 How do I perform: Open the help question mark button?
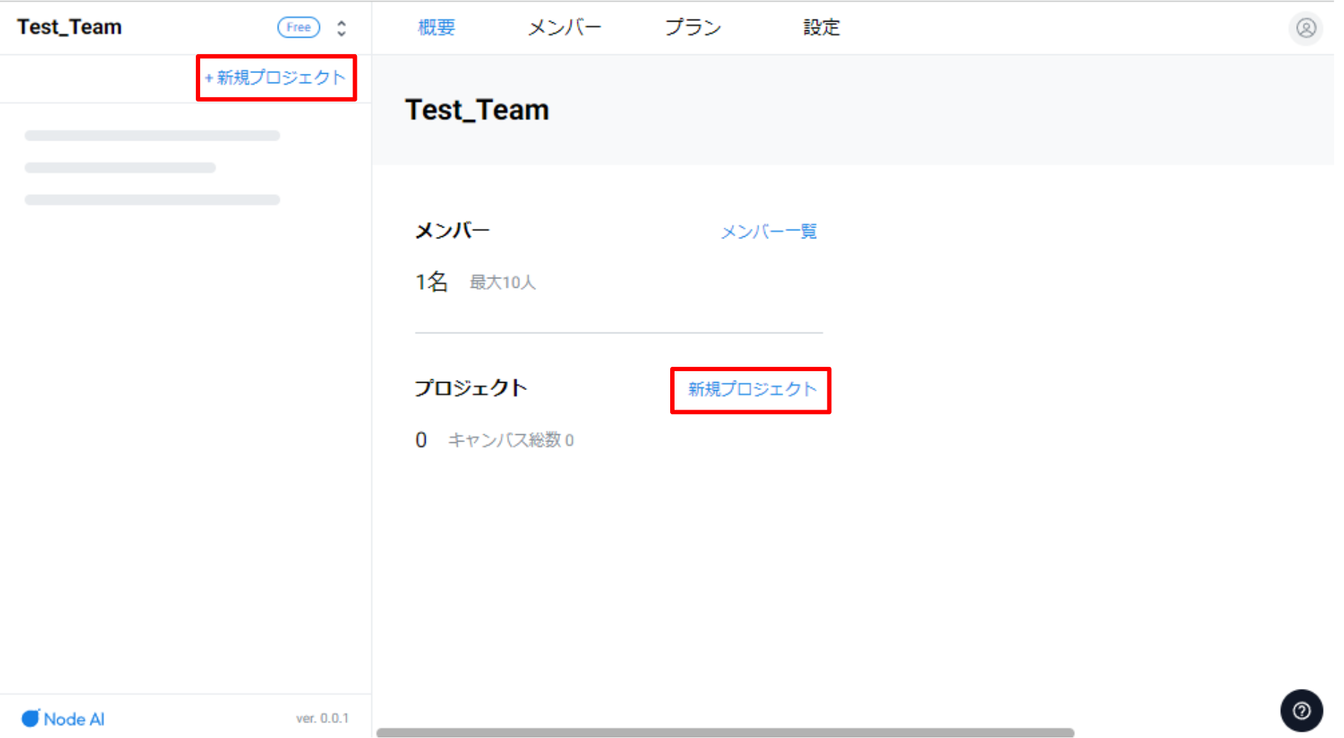click(x=1301, y=711)
